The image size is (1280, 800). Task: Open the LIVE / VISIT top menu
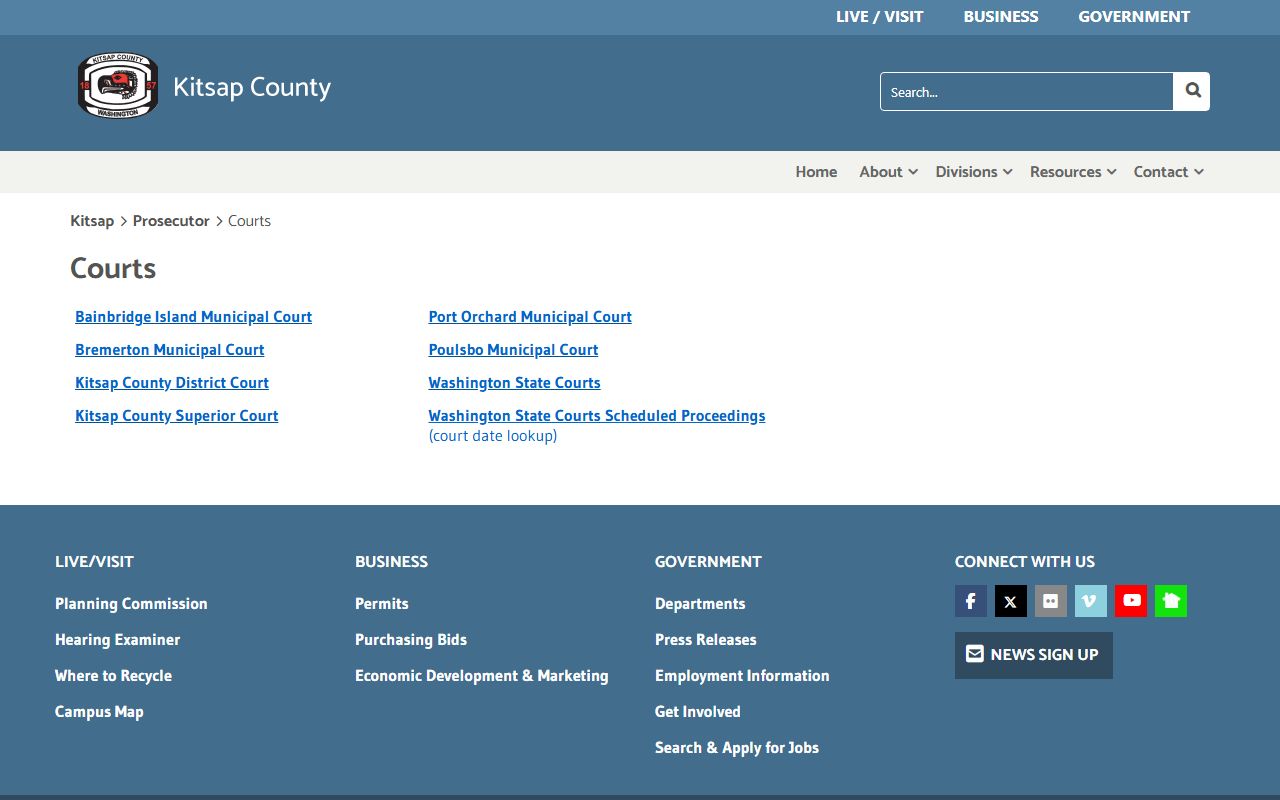point(879,17)
